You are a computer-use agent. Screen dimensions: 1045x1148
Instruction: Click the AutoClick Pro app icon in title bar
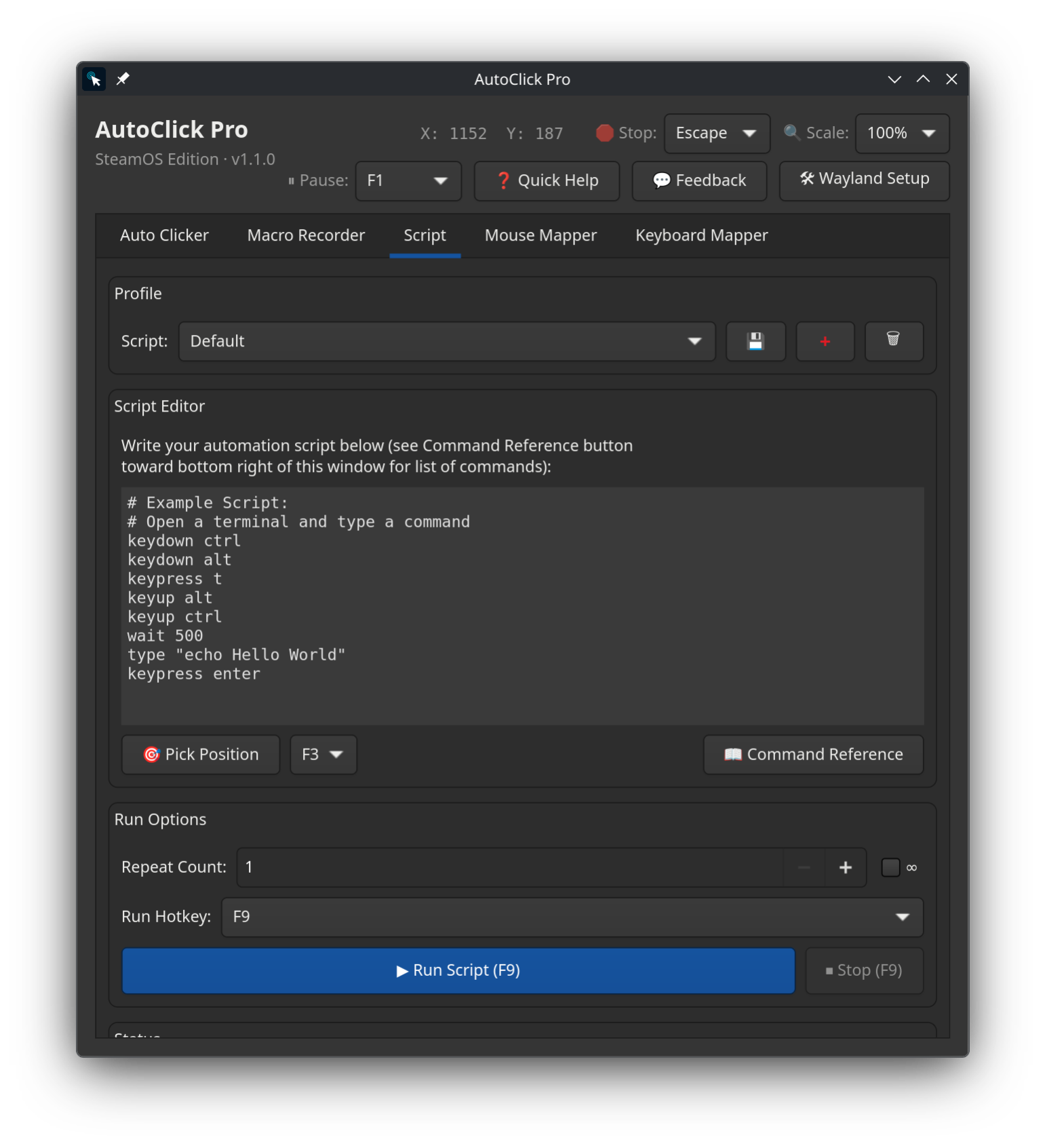94,79
